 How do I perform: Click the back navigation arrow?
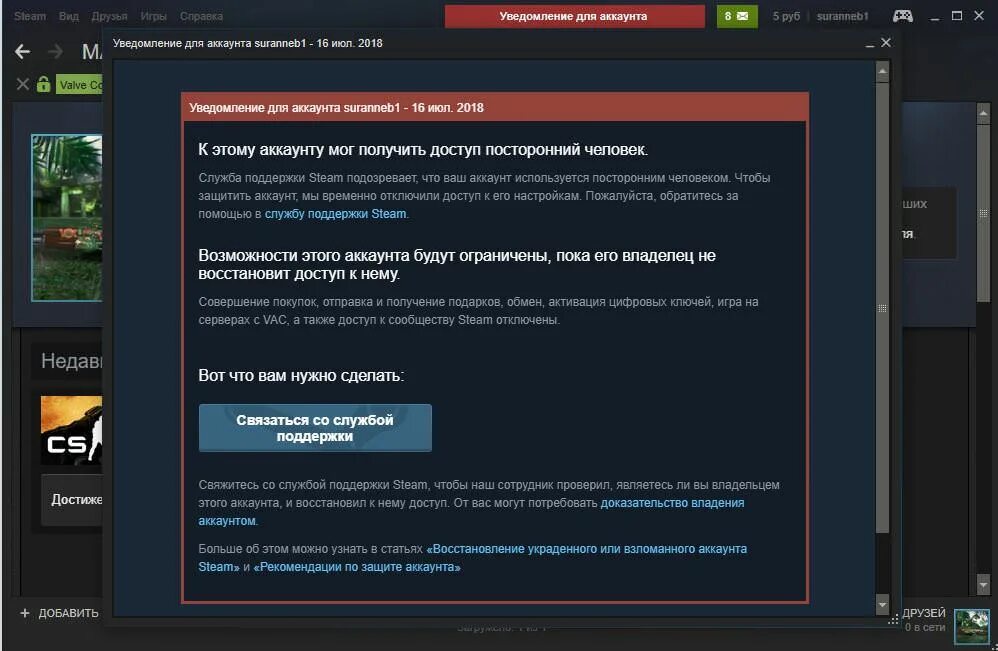point(22,52)
